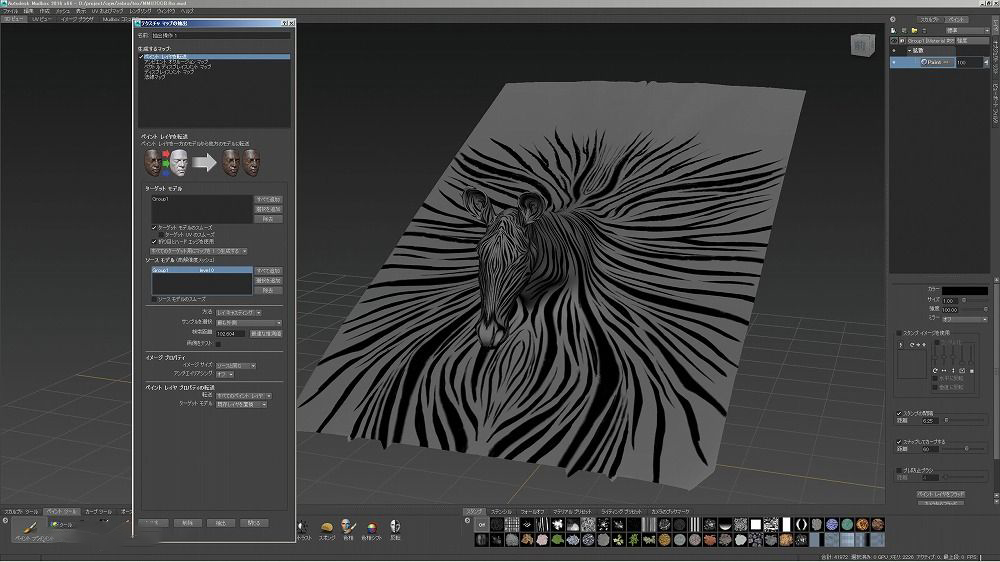Viewport: 1000px width, 562px height.
Task: Click the Paint layer icon in layers list
Action: 924,62
